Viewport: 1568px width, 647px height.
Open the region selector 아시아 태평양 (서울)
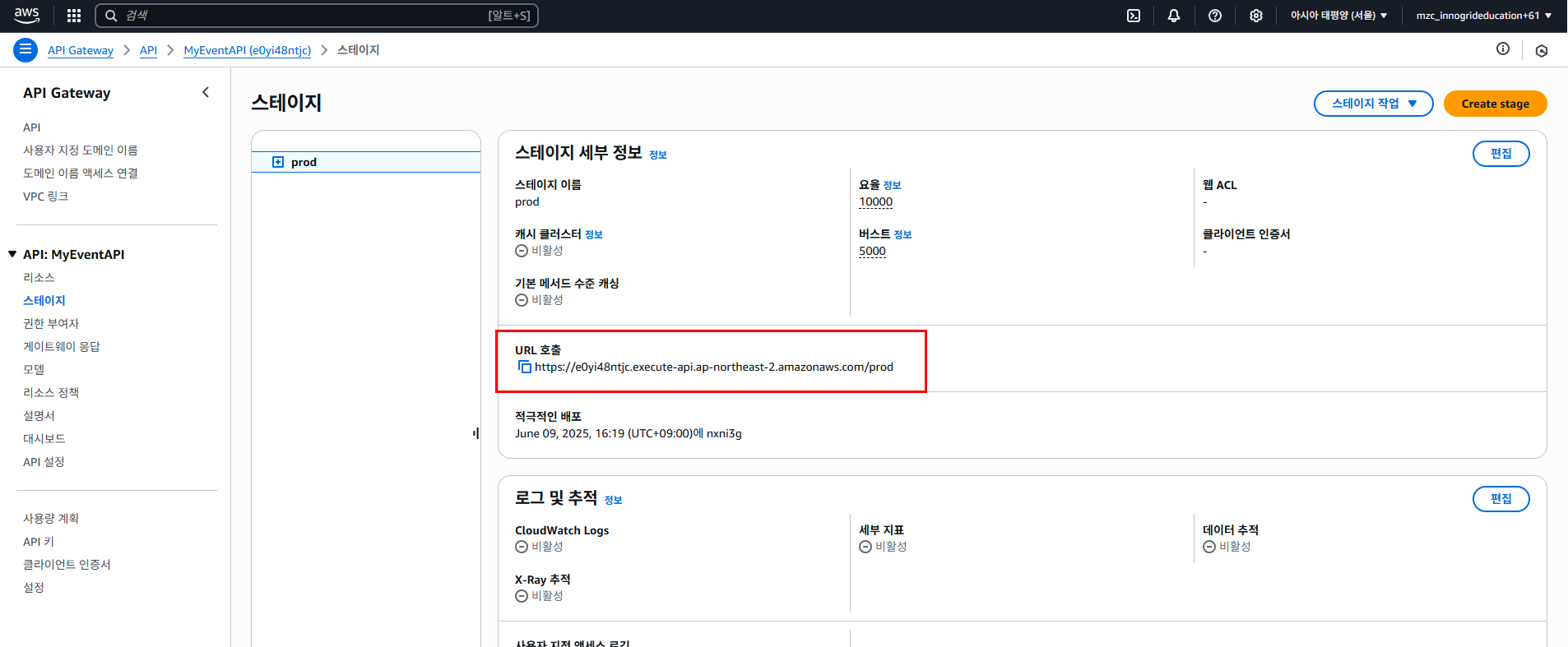[1338, 16]
